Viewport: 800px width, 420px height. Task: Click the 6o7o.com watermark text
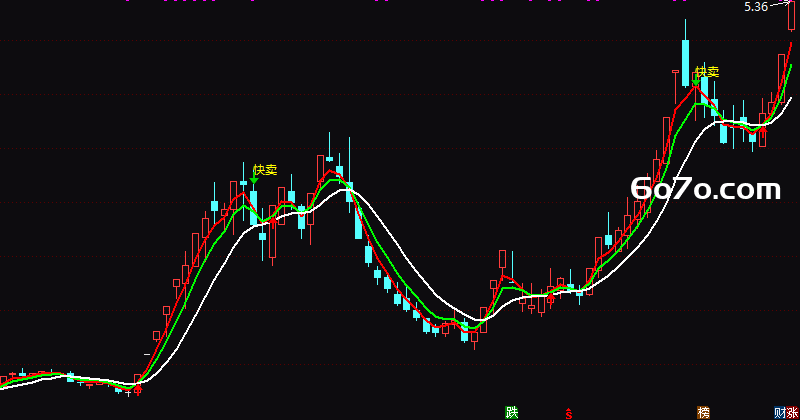(x=706, y=189)
